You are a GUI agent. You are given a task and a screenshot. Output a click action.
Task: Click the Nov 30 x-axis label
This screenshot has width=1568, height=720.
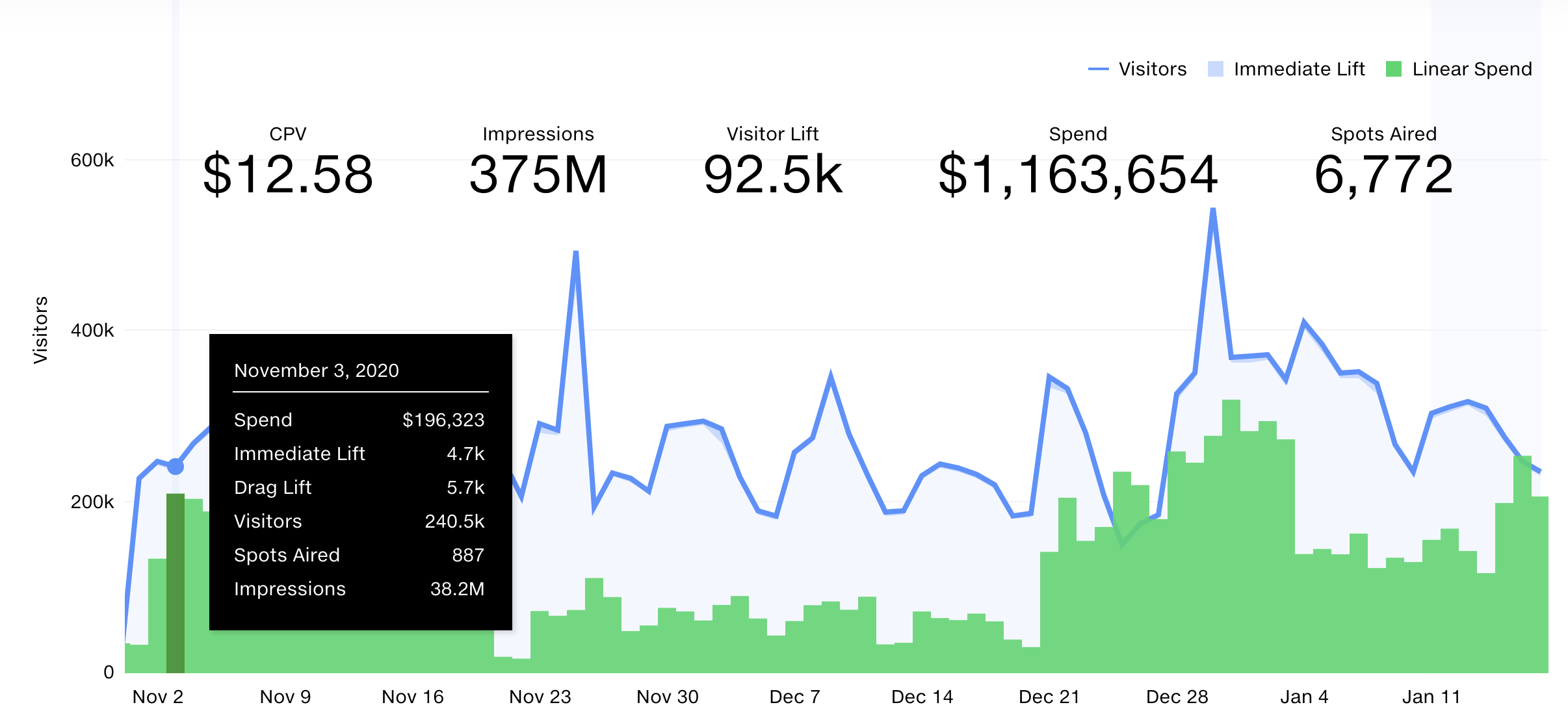pos(668,697)
